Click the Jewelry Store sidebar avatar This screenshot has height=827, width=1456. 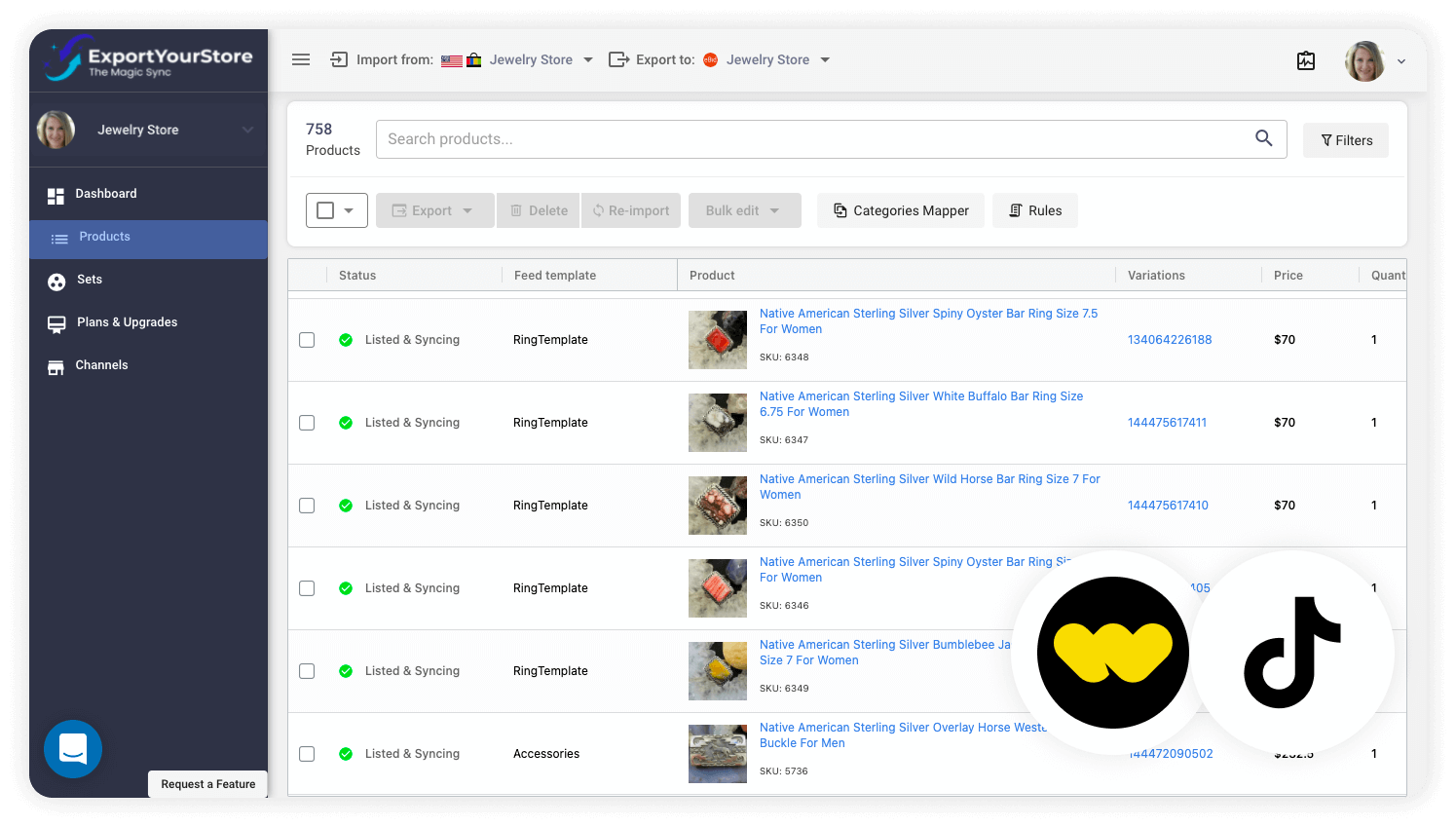click(56, 130)
